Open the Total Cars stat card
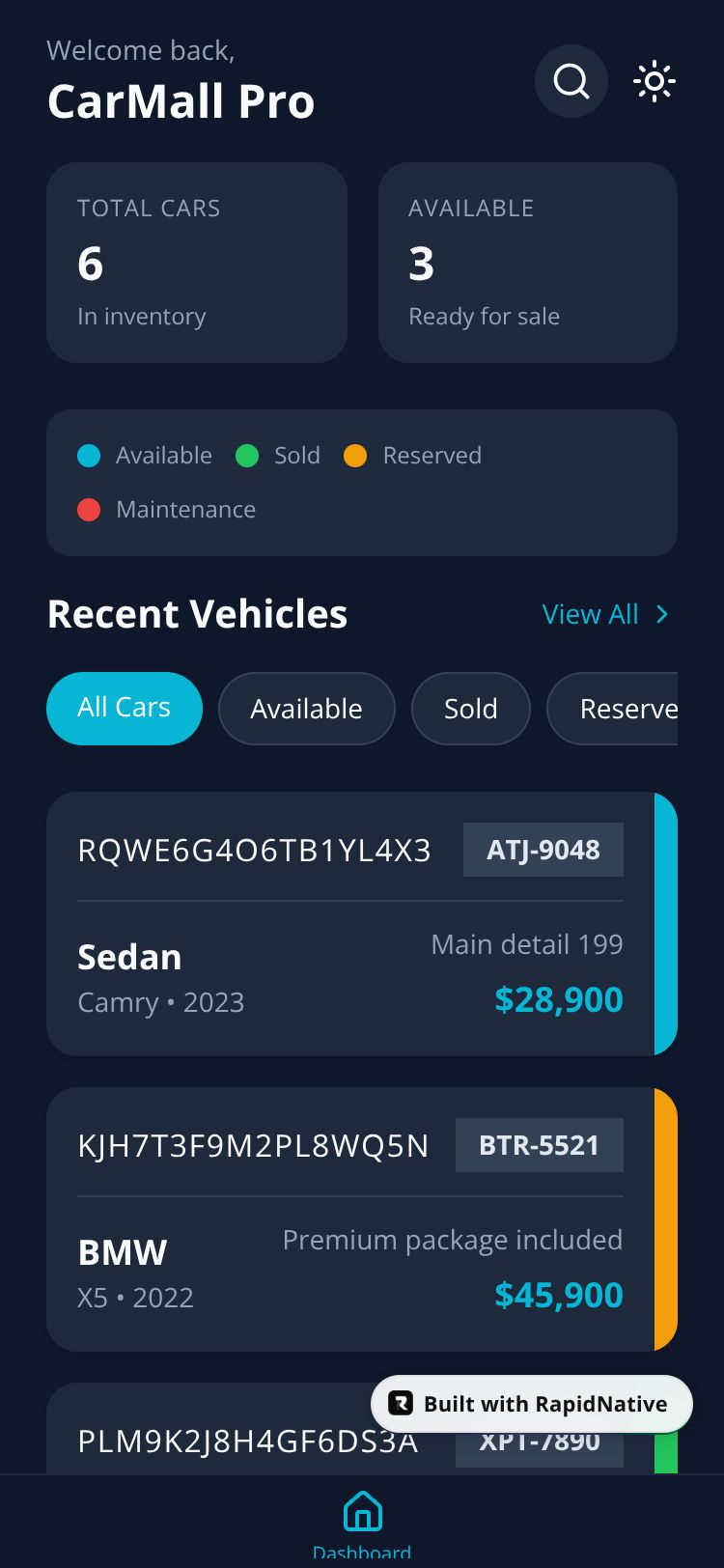This screenshot has width=724, height=1568. tap(197, 263)
